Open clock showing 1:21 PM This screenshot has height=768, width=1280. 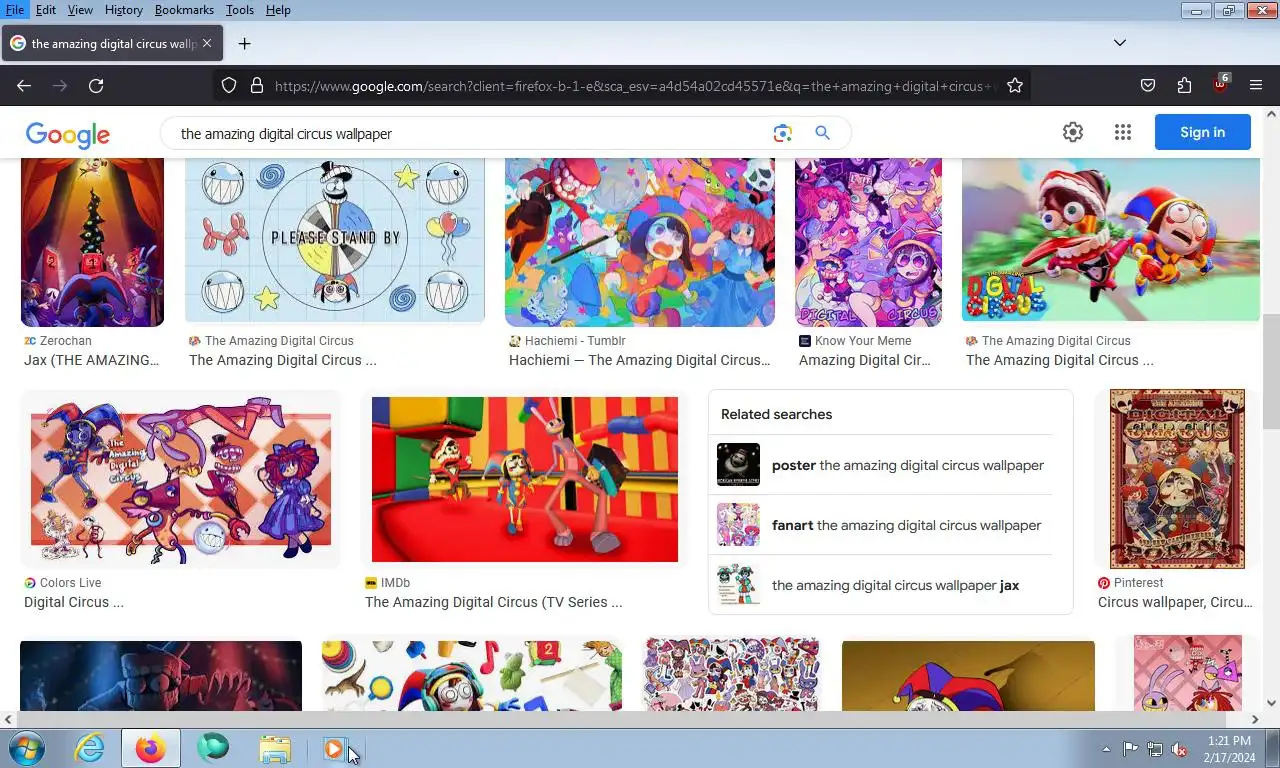pos(1229,749)
